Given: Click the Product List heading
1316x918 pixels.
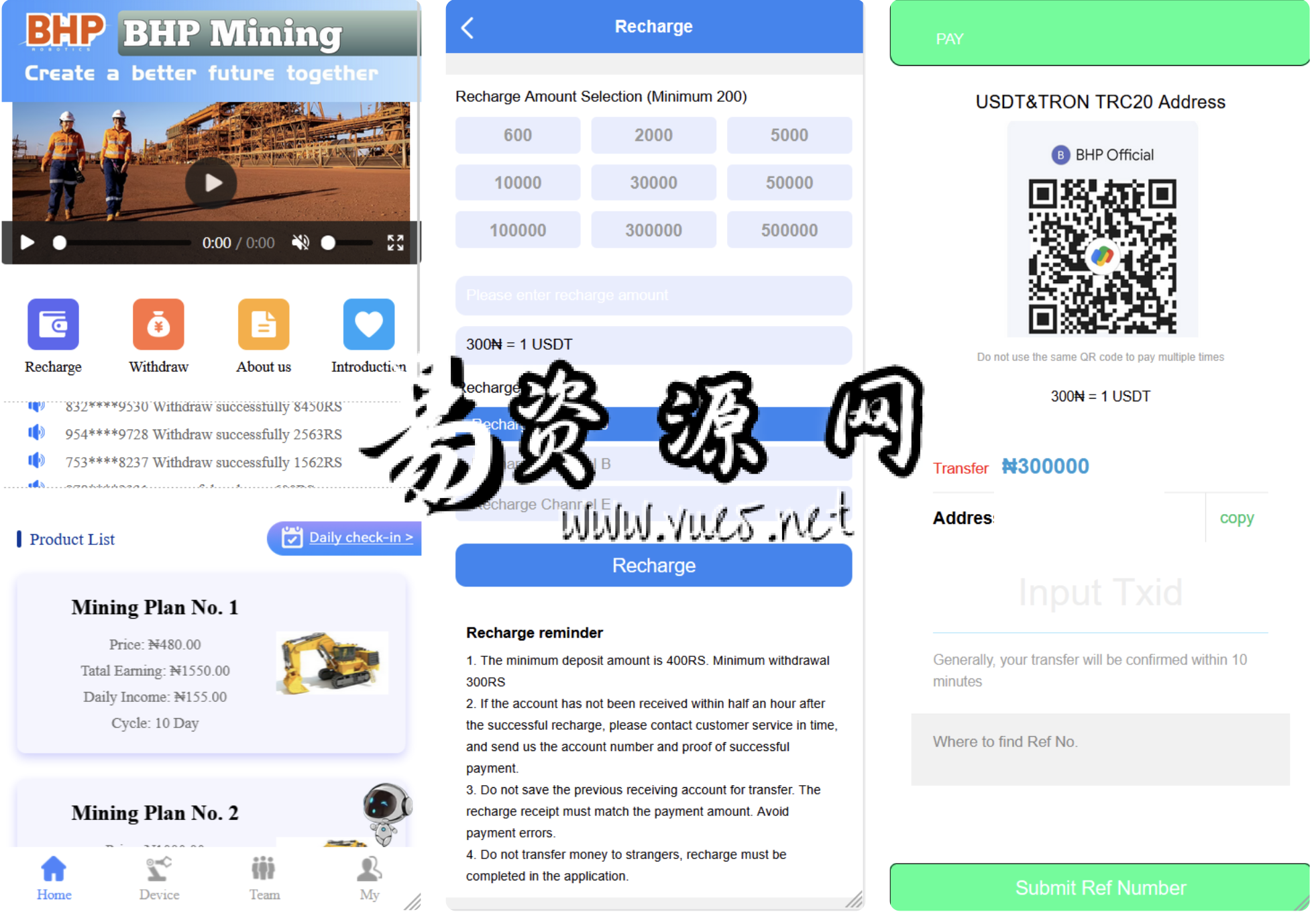Looking at the screenshot, I should click(72, 540).
